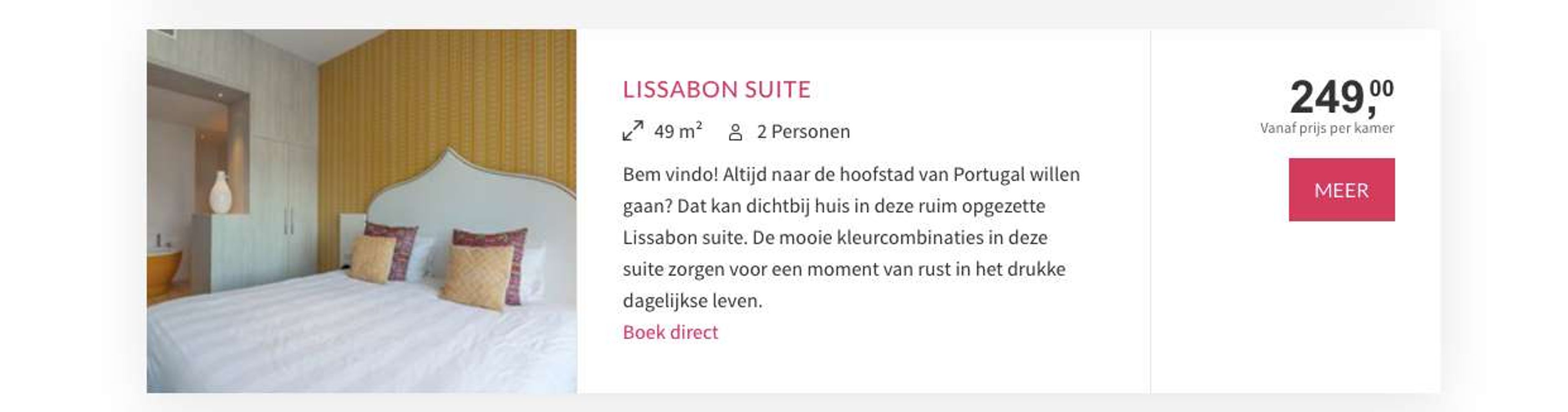
Task: Click the MEER button
Action: [x=1341, y=190]
